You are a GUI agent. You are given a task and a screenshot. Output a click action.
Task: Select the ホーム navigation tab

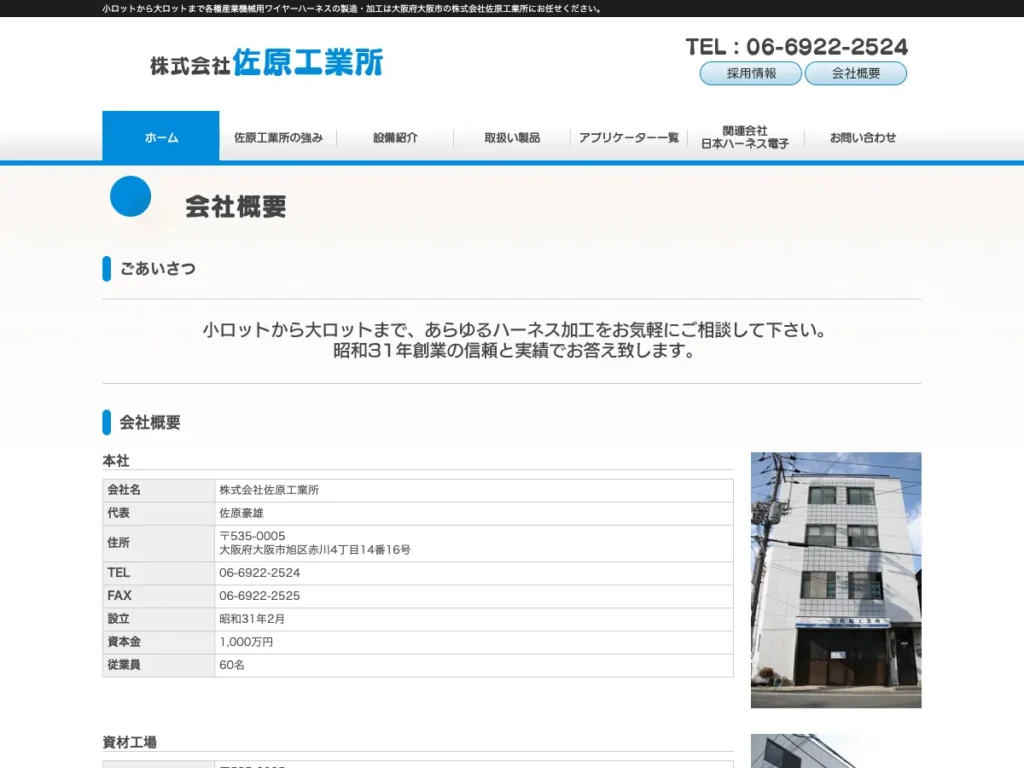(x=161, y=137)
